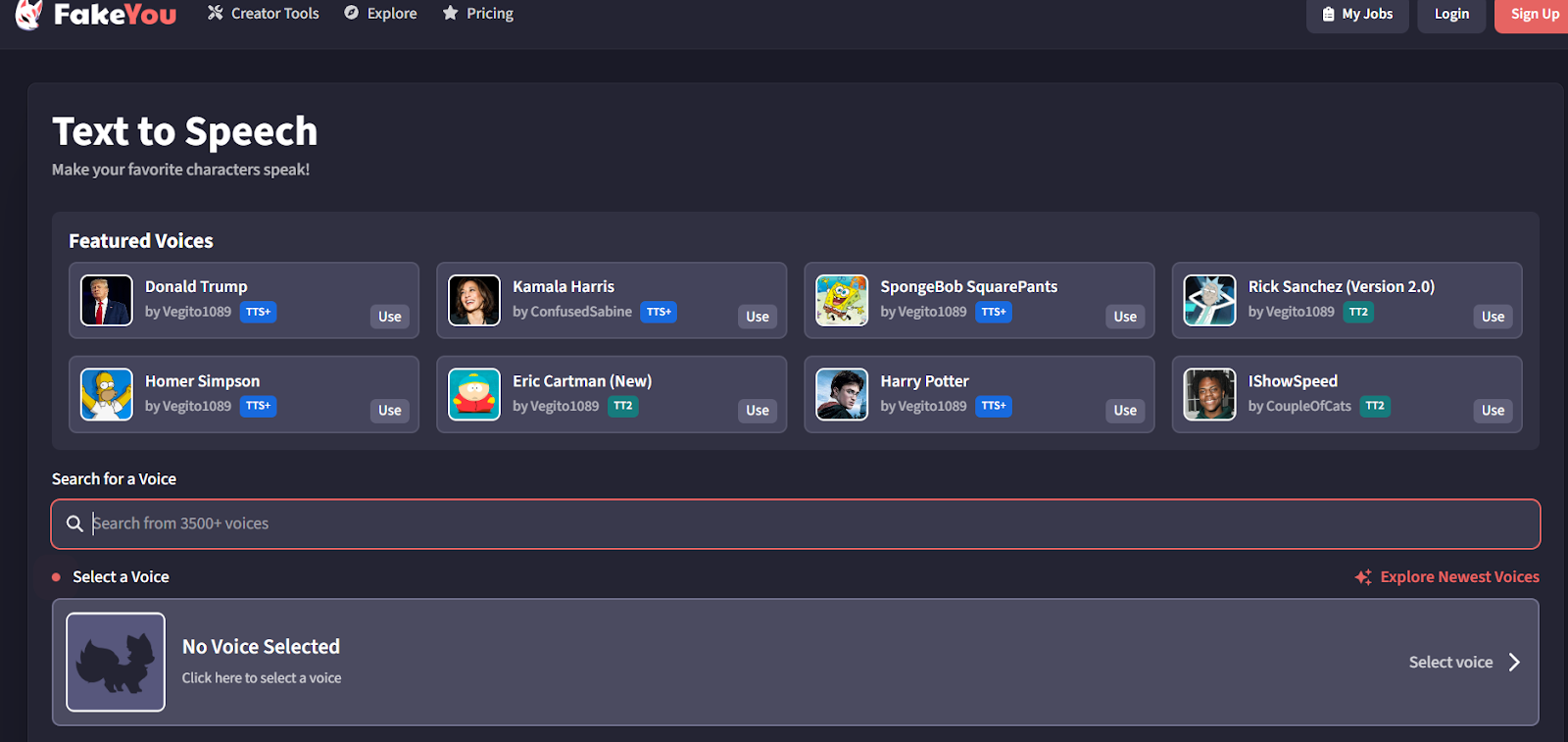This screenshot has height=742, width=1568.
Task: Click the Eric Cartman (New) voice name
Action: (582, 381)
